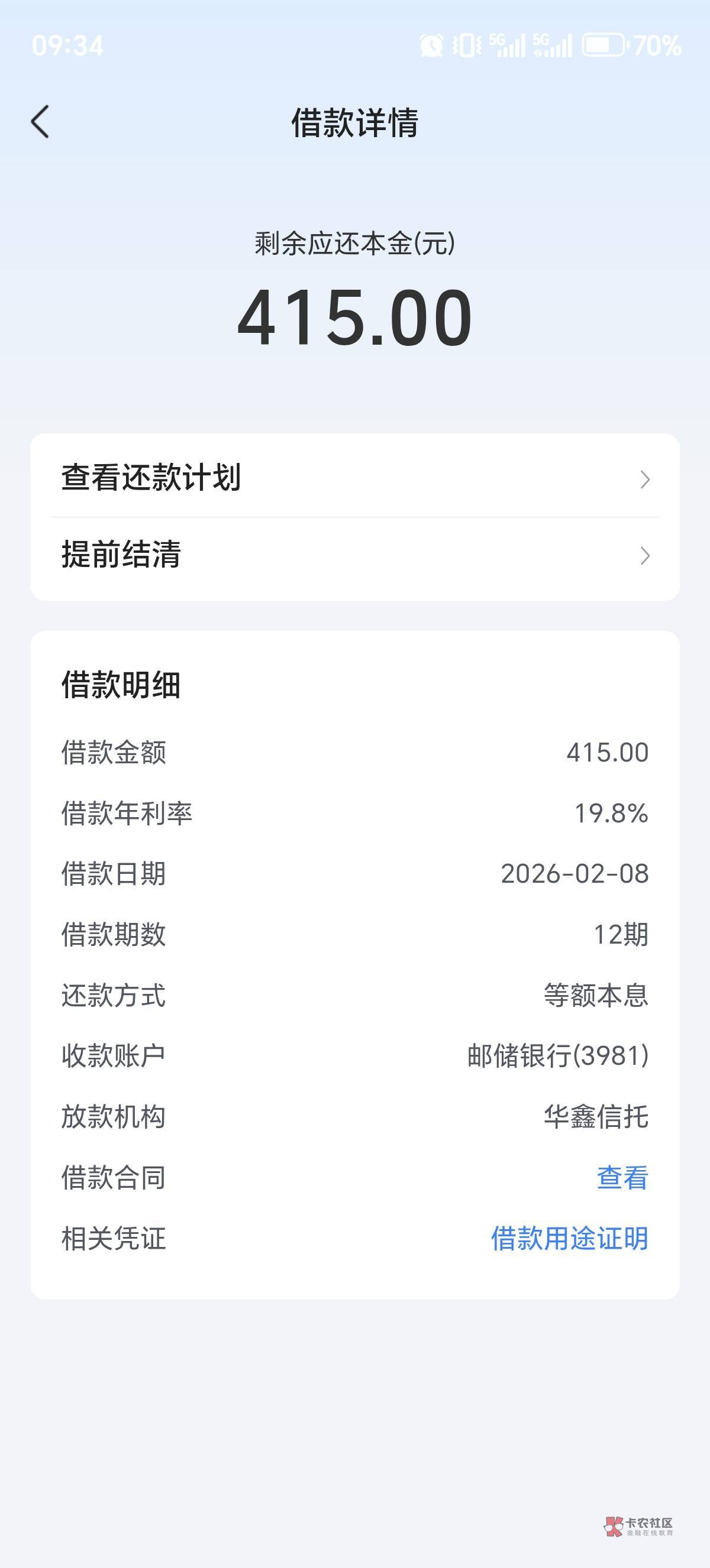Image resolution: width=710 pixels, height=1568 pixels.
Task: Tap the first 5G signal icon
Action: pyautogui.click(x=506, y=46)
